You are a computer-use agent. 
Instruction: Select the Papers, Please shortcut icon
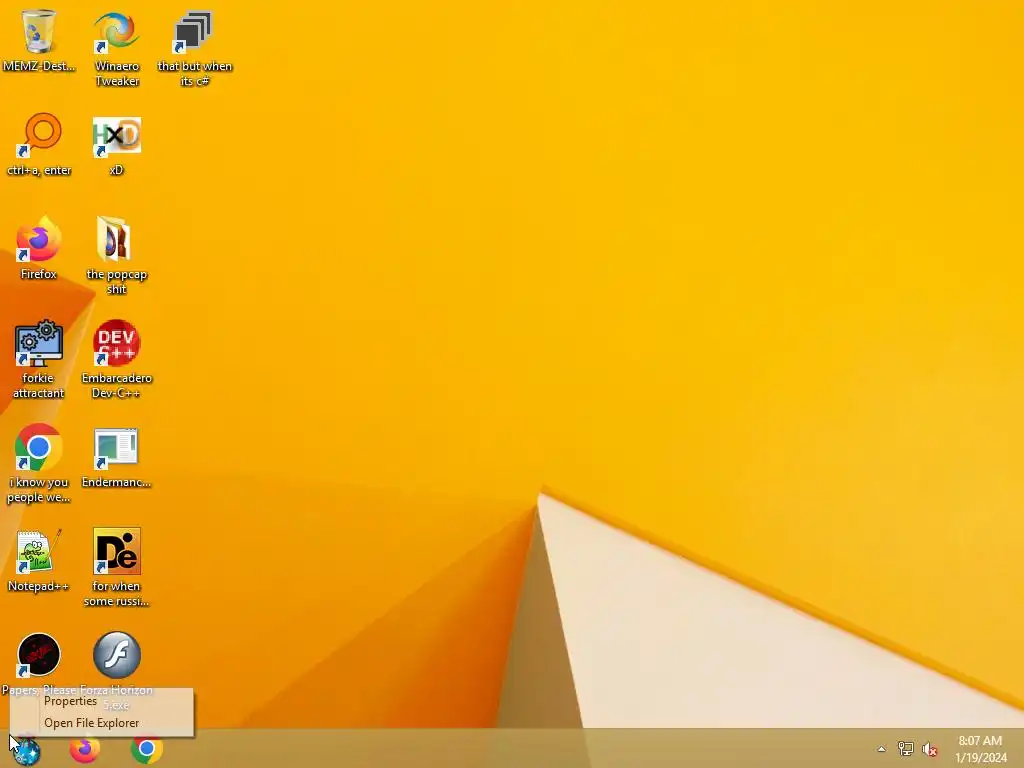point(39,655)
